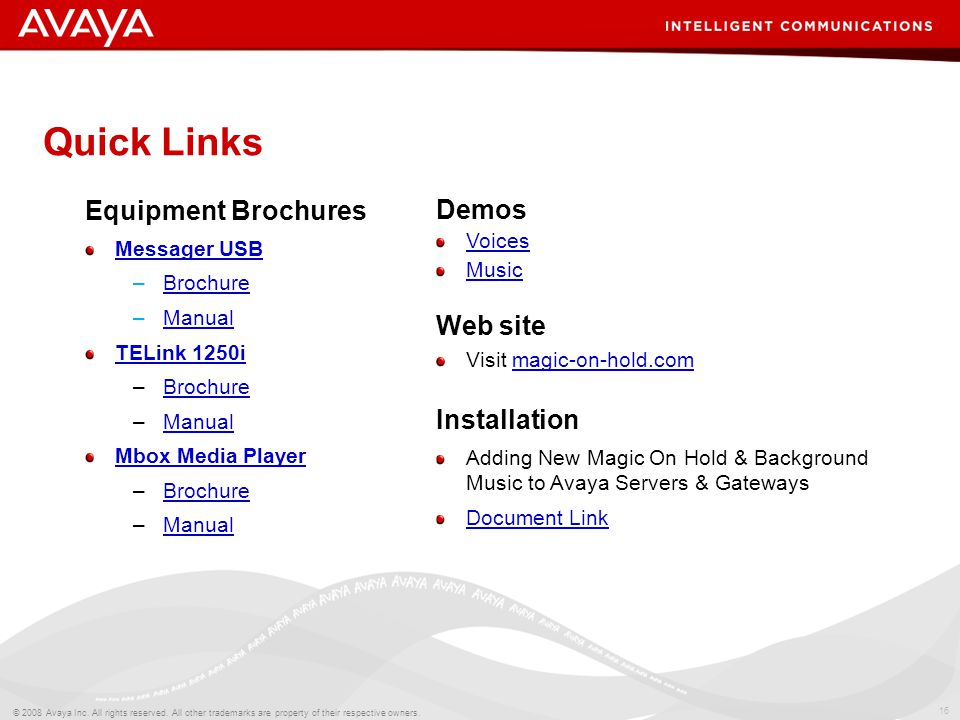Open Manual link under Messager USB

click(x=198, y=318)
